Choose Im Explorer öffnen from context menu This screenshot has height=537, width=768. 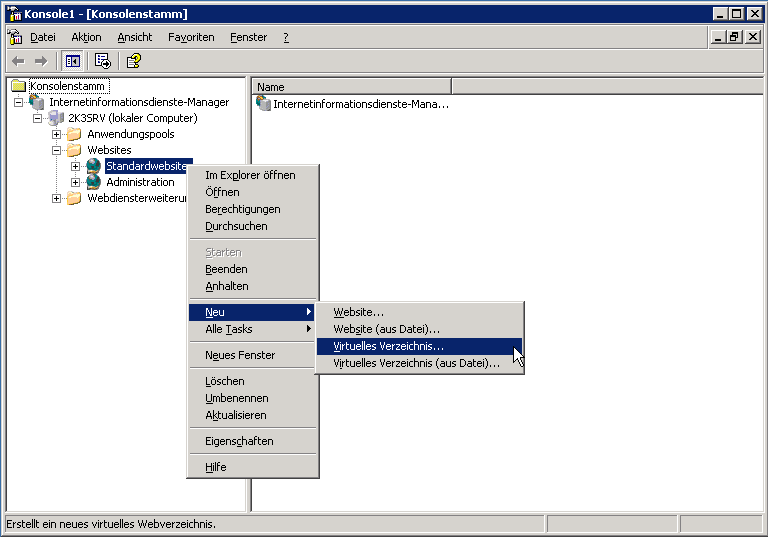[x=251, y=175]
